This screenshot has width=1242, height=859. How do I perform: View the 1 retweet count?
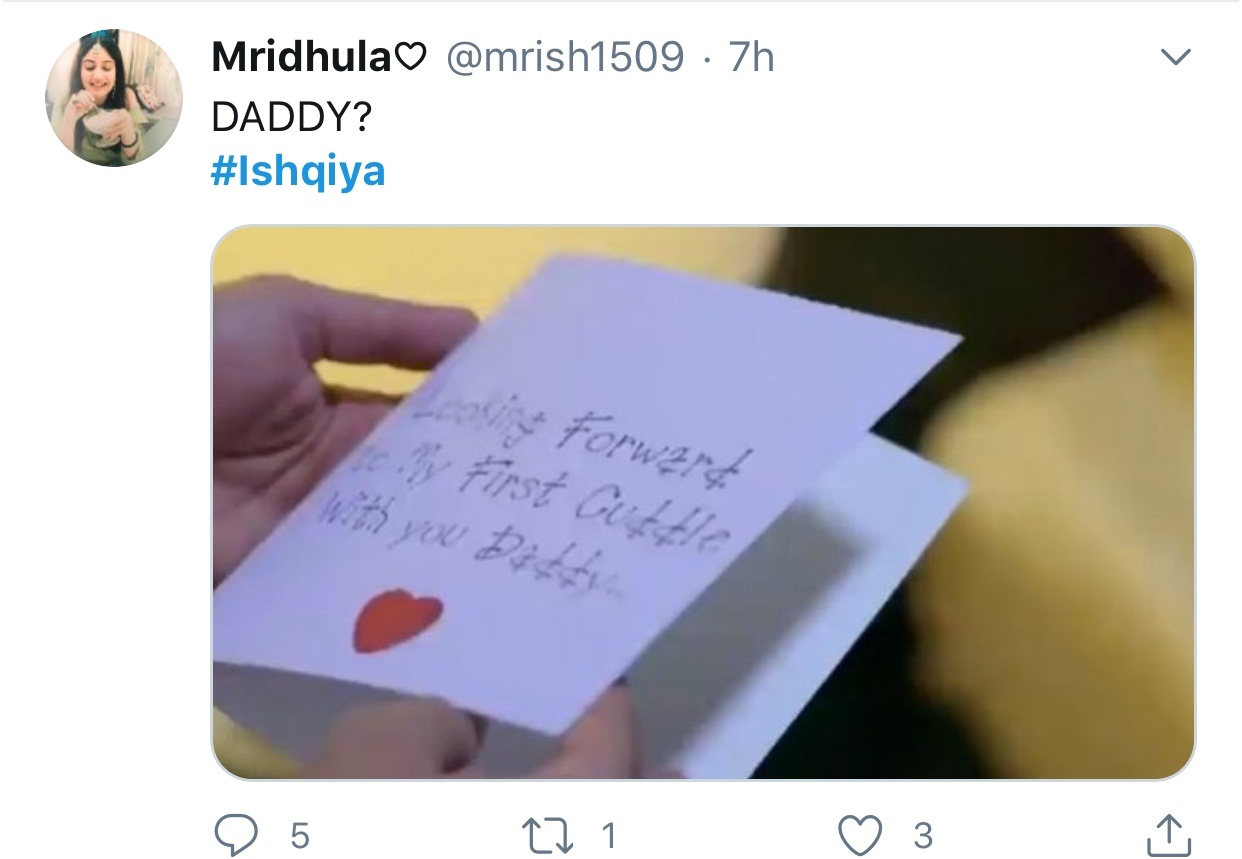[608, 834]
